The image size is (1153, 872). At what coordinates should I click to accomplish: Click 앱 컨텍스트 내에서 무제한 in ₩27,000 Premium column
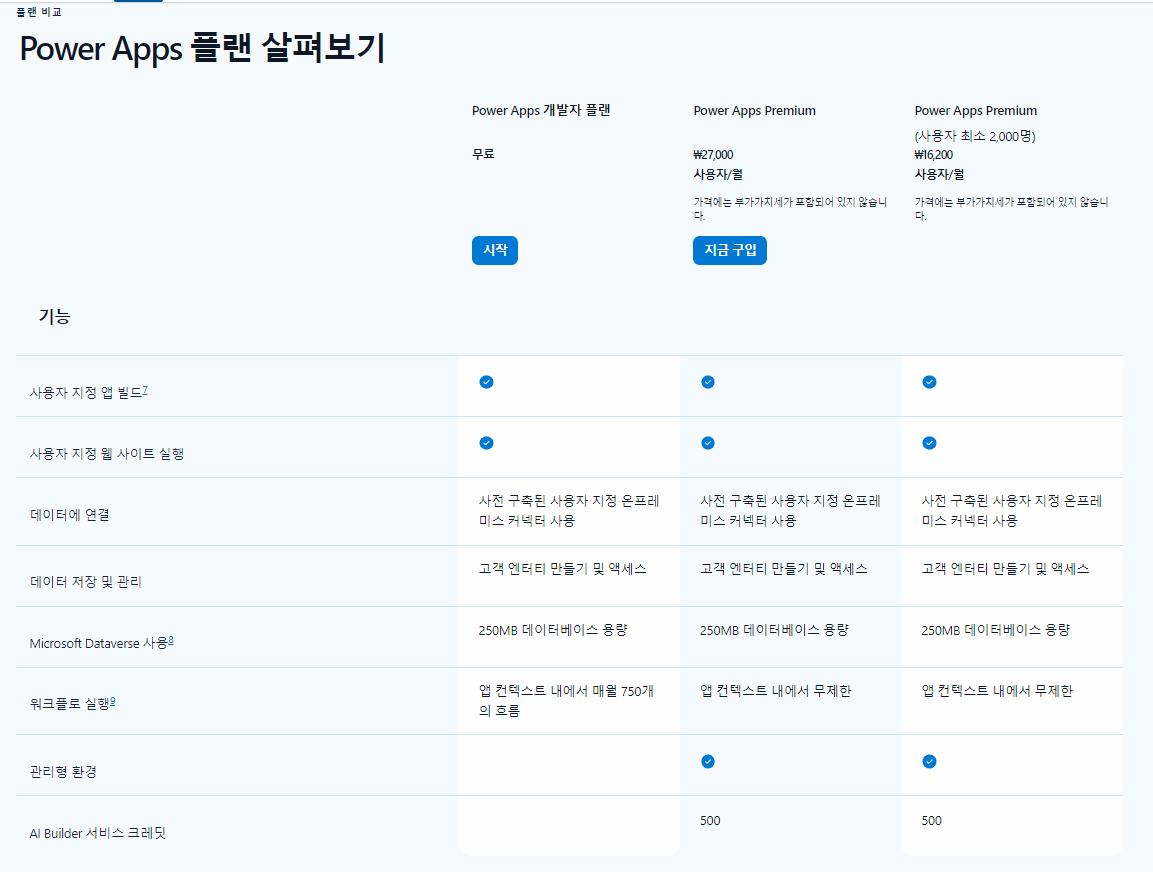click(776, 690)
